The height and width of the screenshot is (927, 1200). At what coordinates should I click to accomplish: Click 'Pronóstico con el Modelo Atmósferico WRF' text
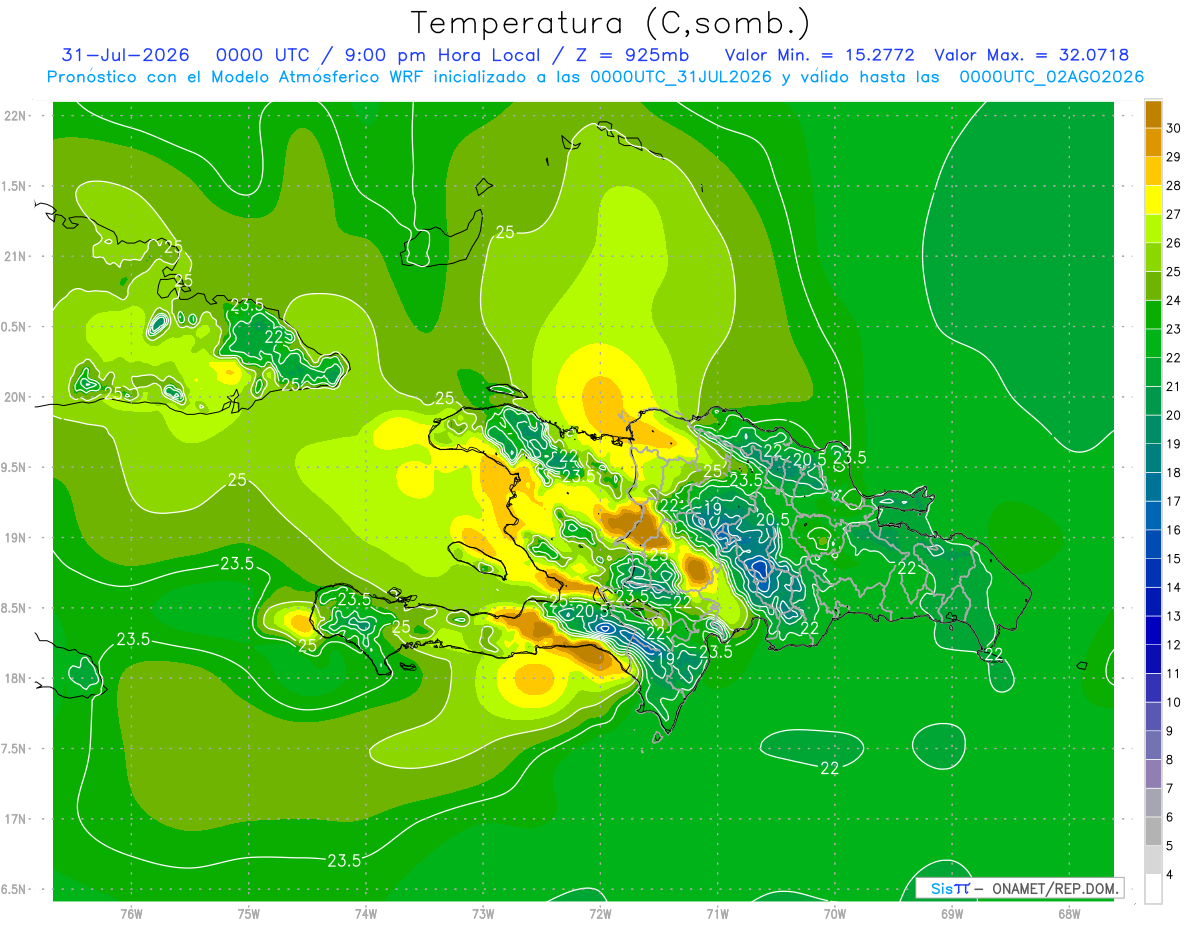[x=238, y=77]
